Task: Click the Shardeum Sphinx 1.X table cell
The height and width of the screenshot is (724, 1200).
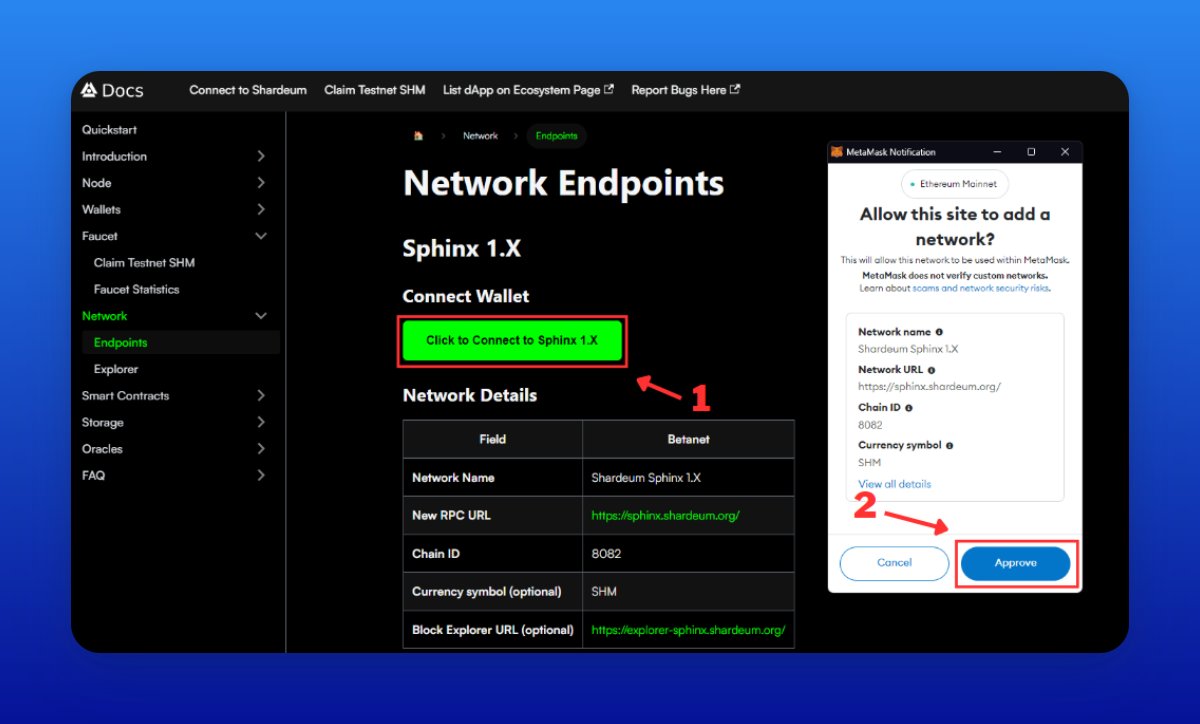Action: tap(688, 478)
